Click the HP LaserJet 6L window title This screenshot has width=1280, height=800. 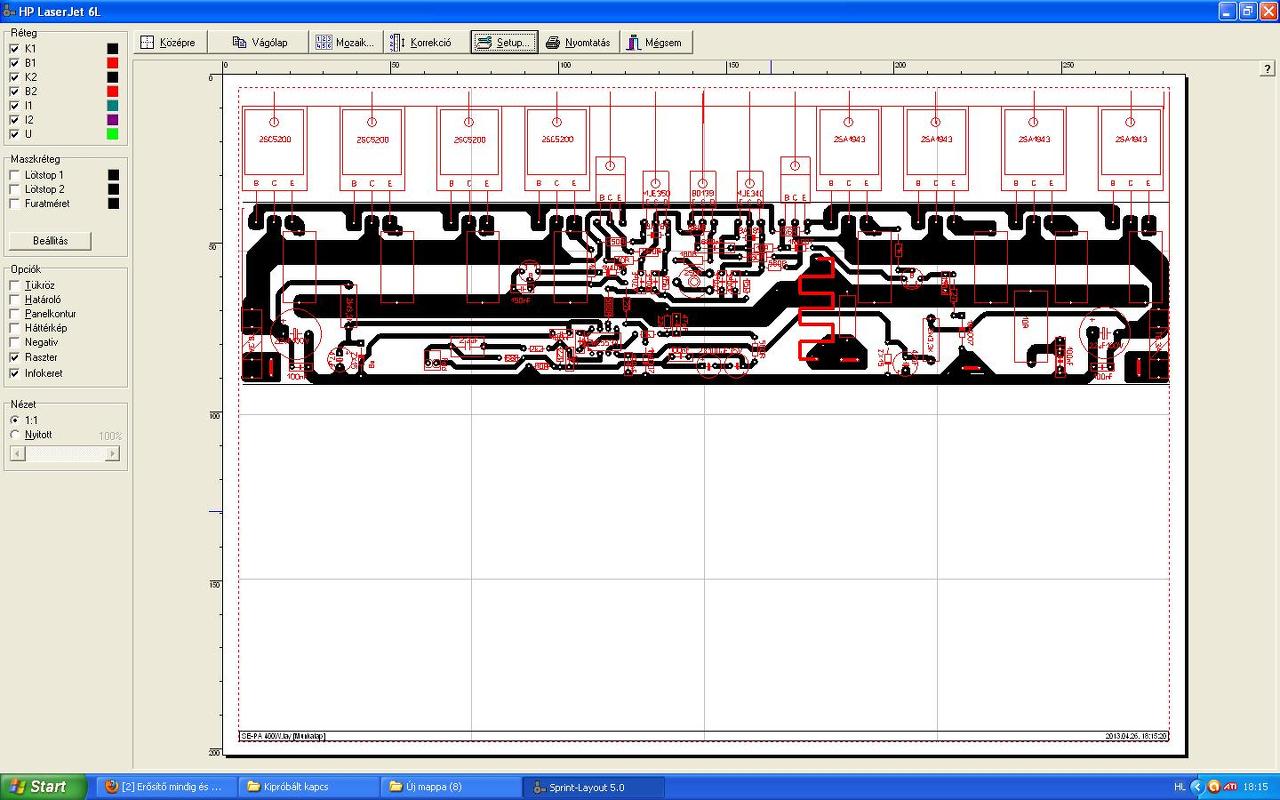(60, 12)
